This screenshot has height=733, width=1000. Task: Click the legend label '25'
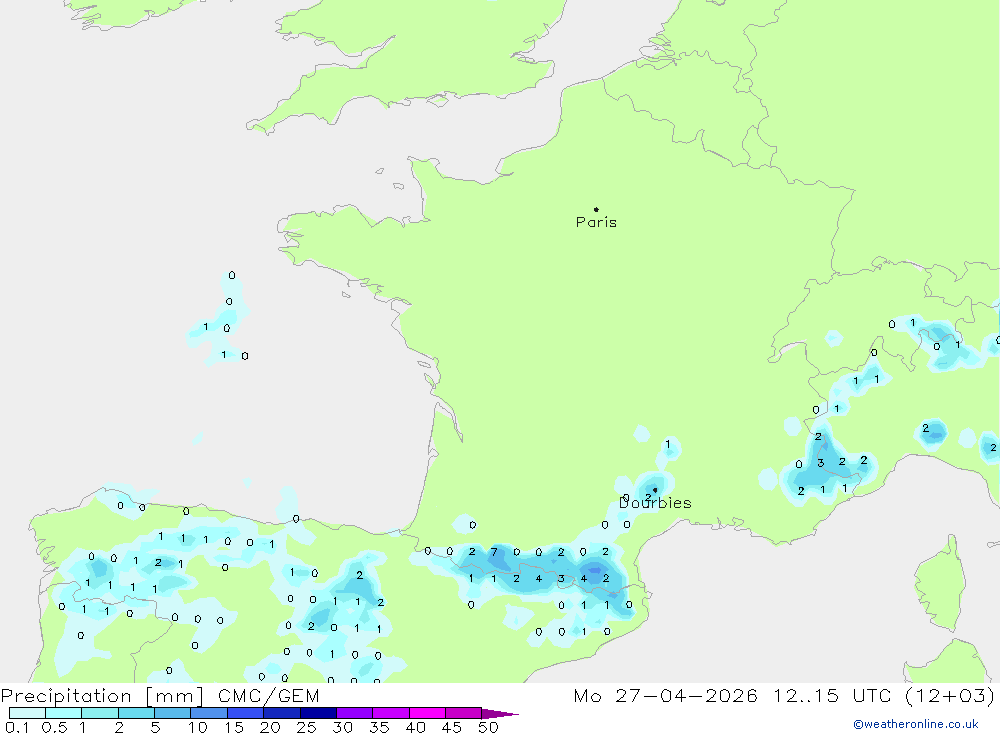(306, 727)
